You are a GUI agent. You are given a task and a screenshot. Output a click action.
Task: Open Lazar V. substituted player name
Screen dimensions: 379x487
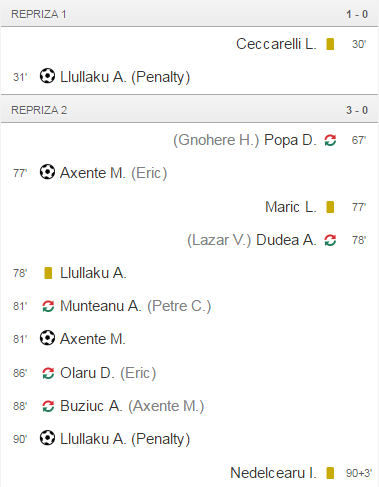[x=219, y=240]
